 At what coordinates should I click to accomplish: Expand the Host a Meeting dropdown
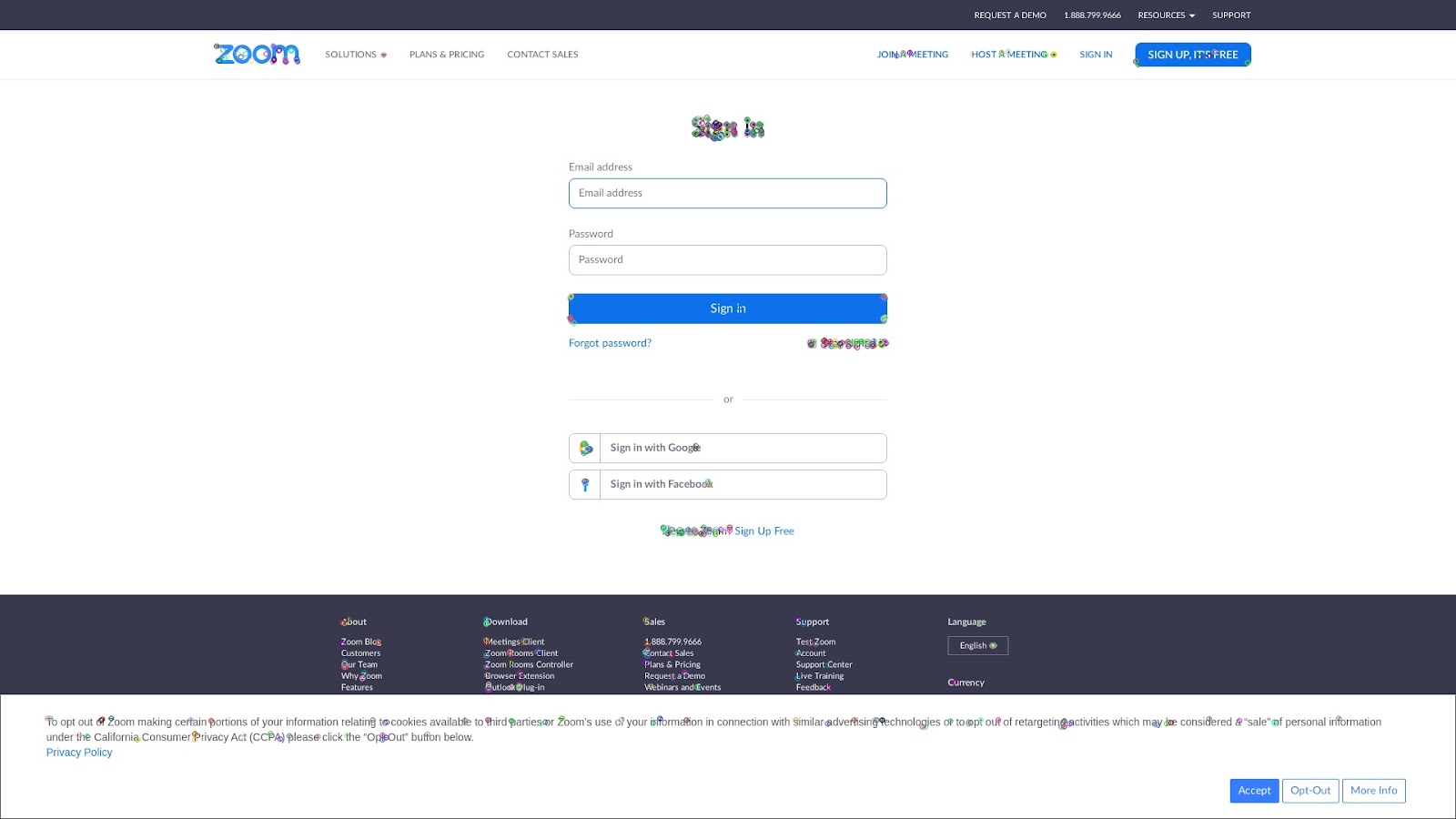pos(1014,55)
